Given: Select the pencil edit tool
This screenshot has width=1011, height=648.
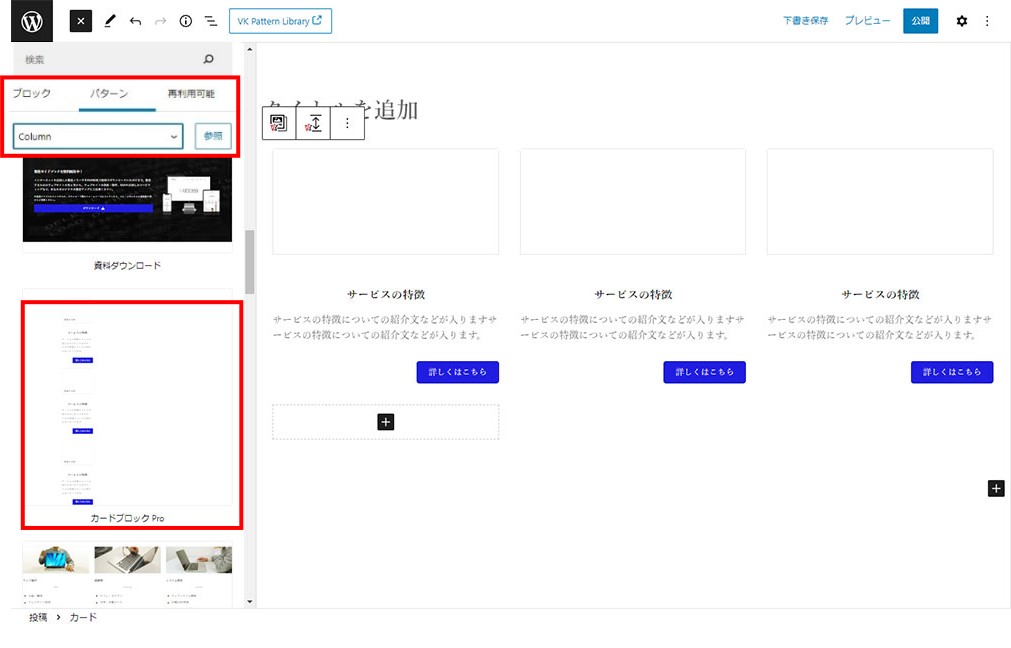Looking at the screenshot, I should click(109, 21).
